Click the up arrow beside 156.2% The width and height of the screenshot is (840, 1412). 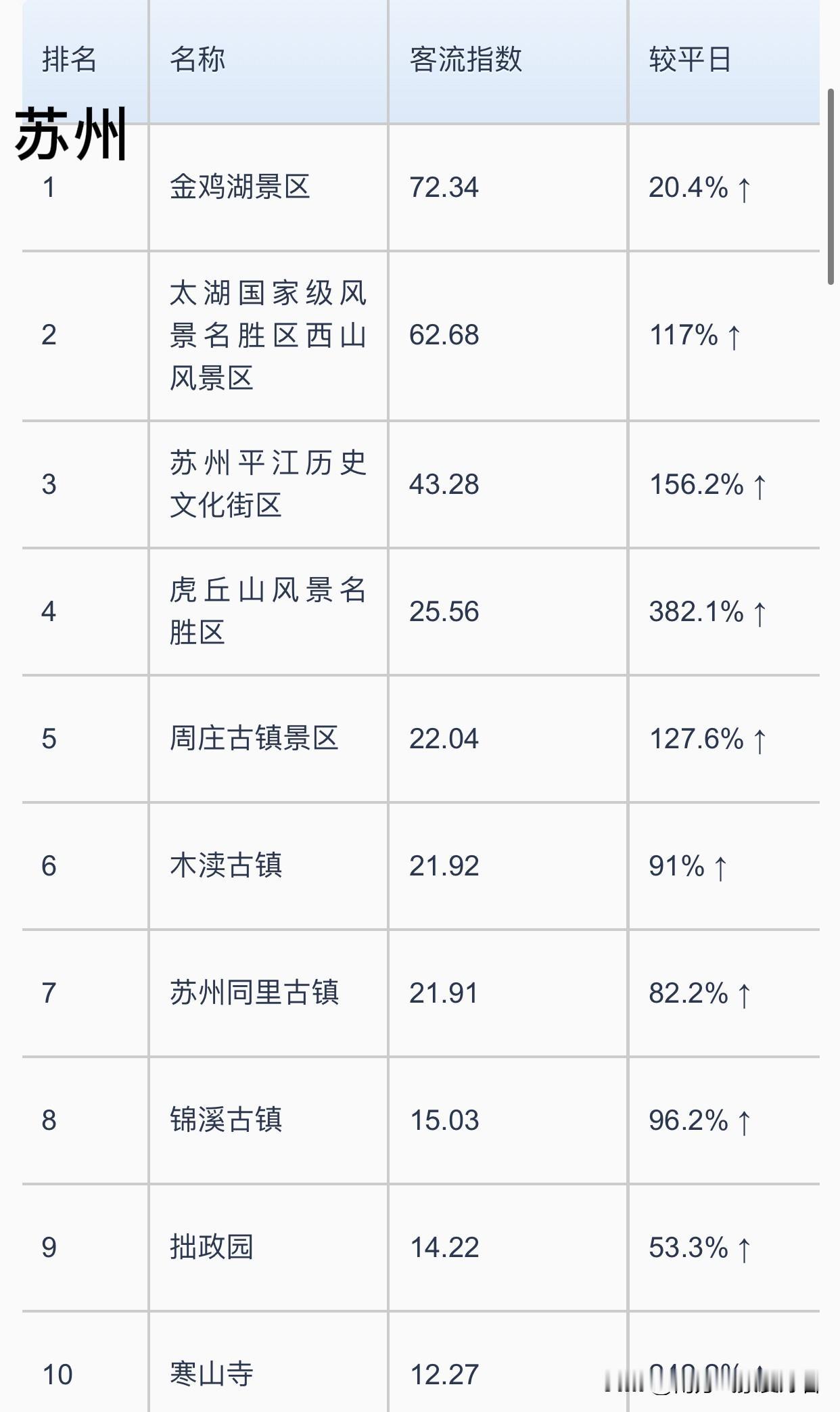(x=760, y=486)
